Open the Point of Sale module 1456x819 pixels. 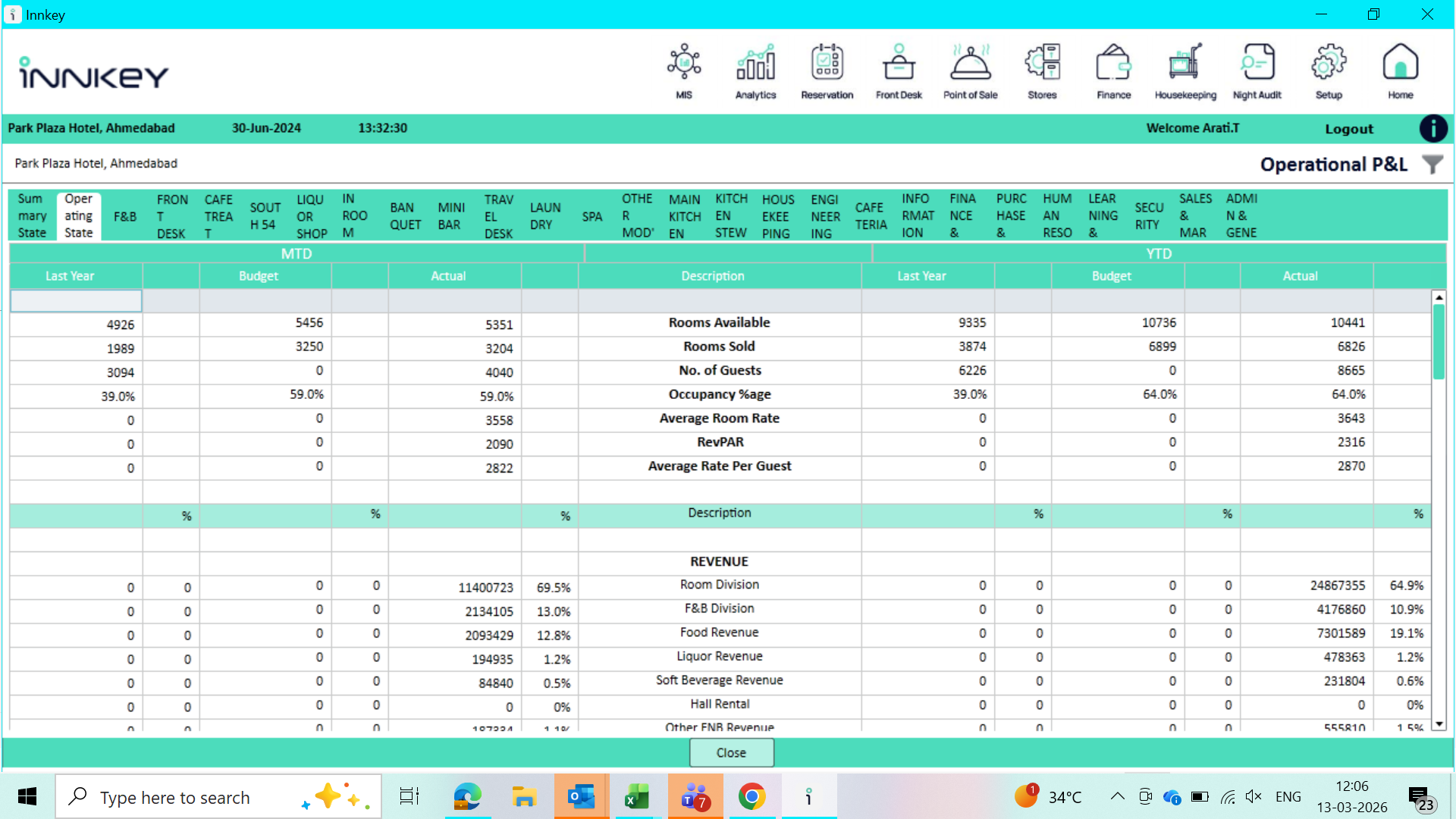tap(970, 71)
